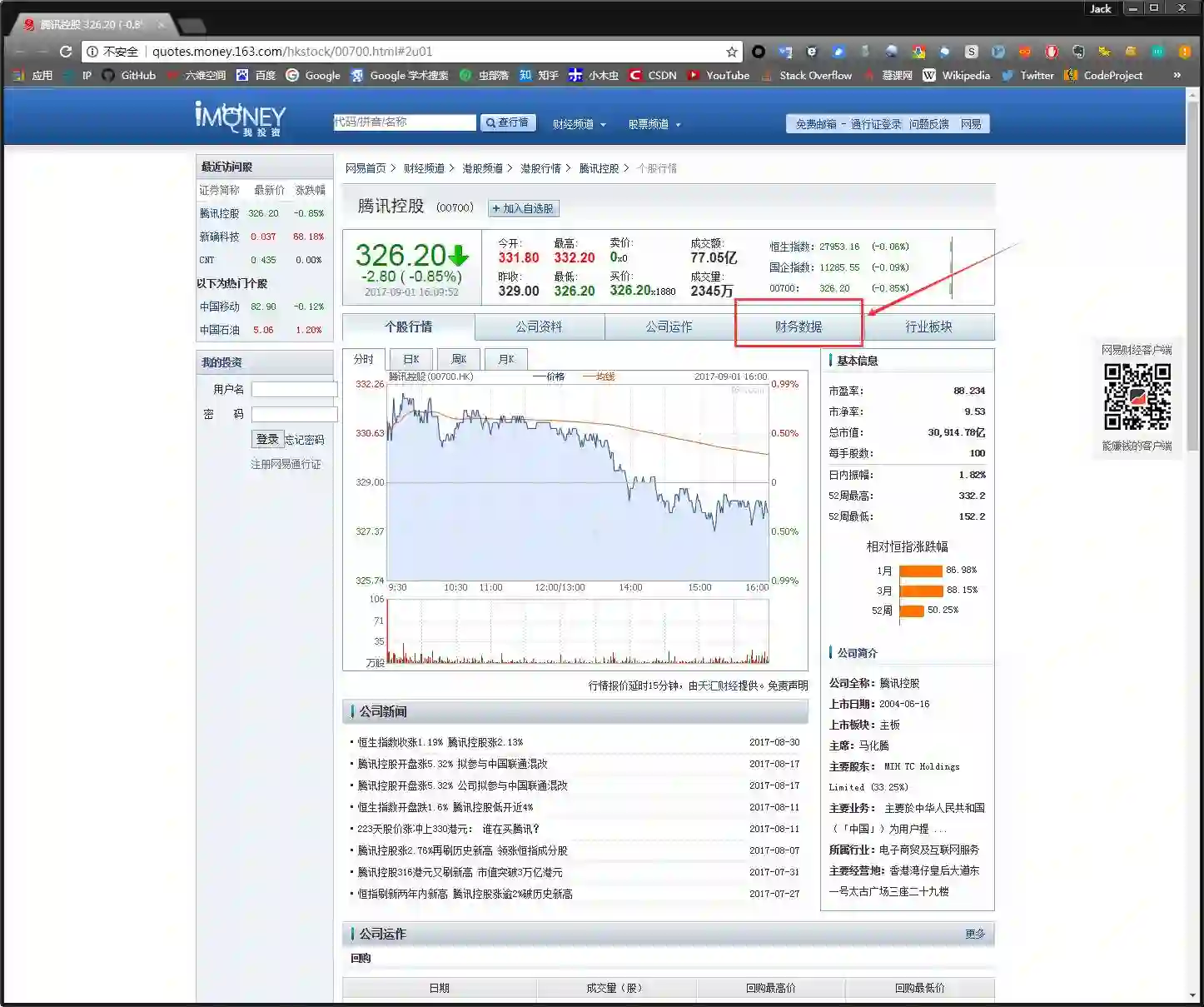Open the 问题反馈 link

pos(929,124)
